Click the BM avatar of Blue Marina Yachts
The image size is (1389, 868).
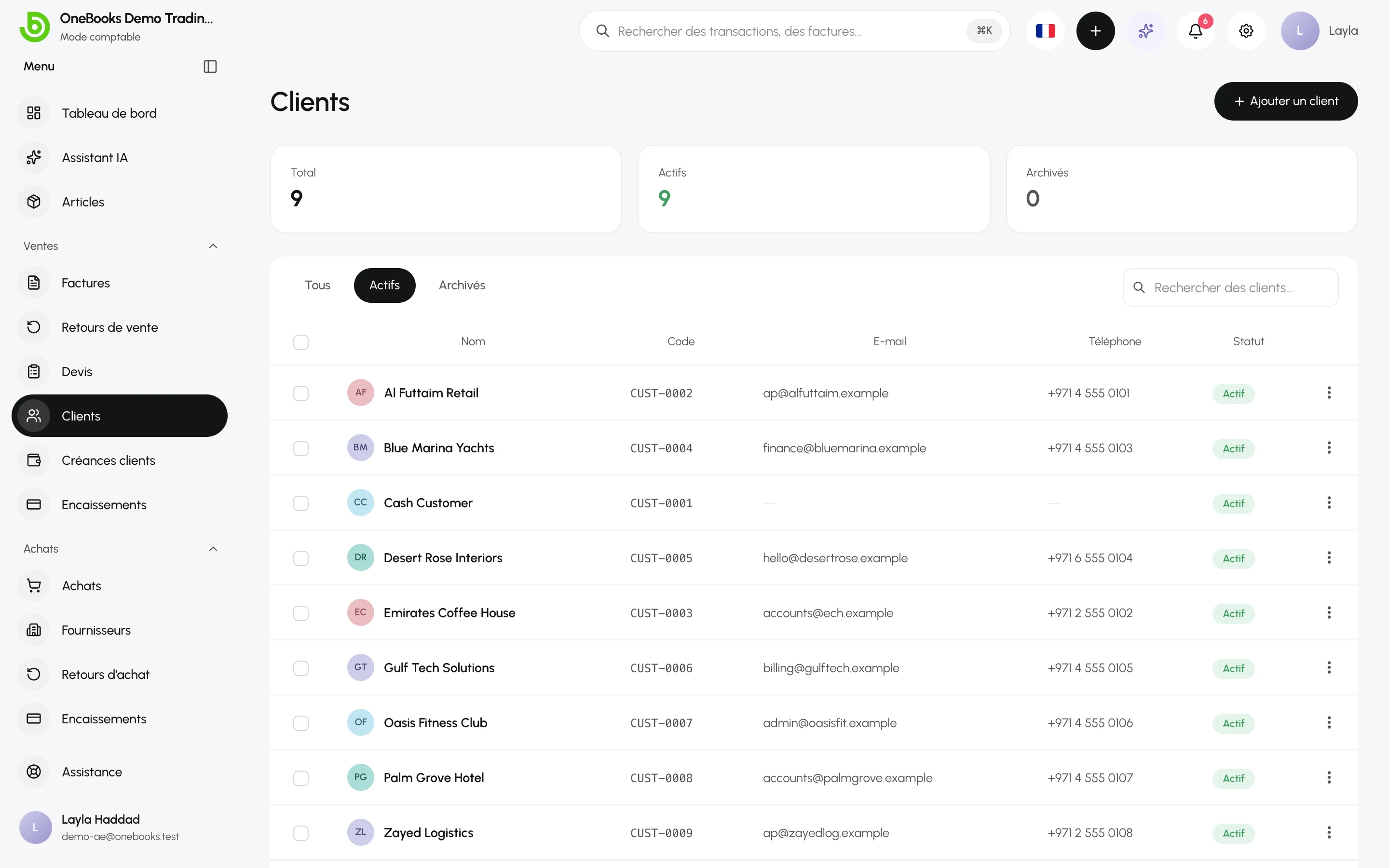pos(360,448)
